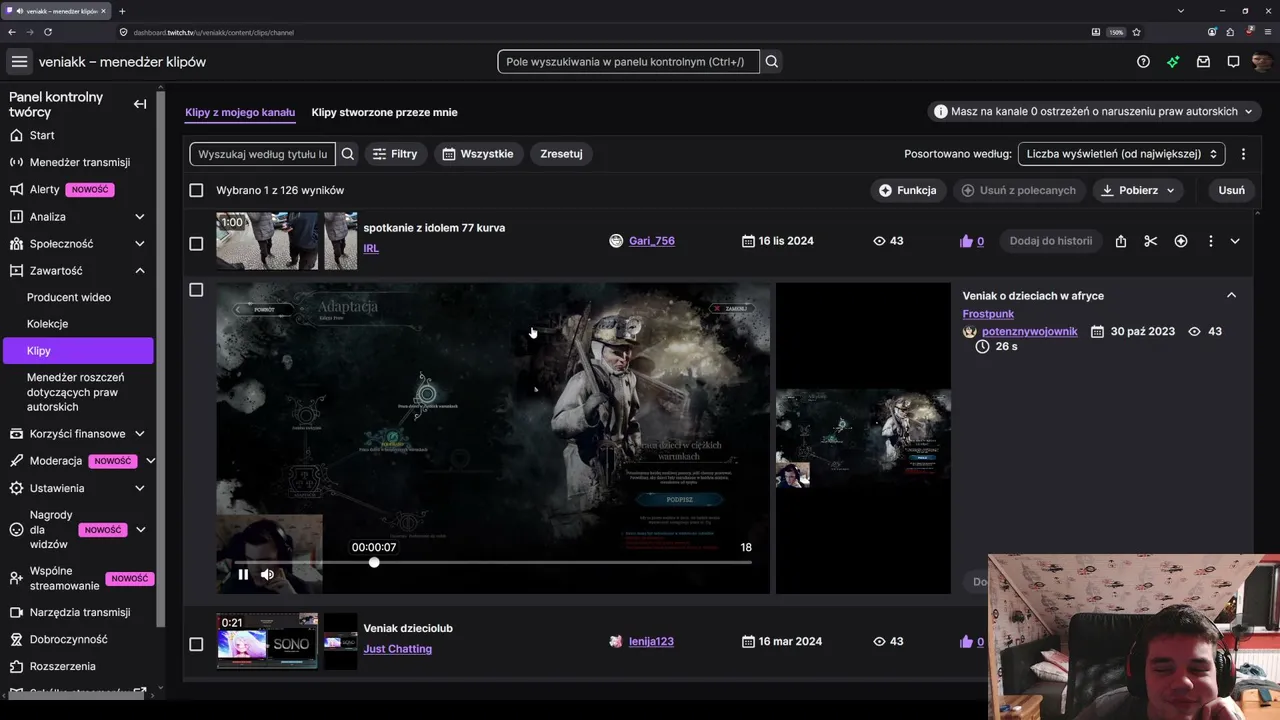The image size is (1280, 720).
Task: Expand the Moderacja sidebar section
Action: tap(150, 461)
